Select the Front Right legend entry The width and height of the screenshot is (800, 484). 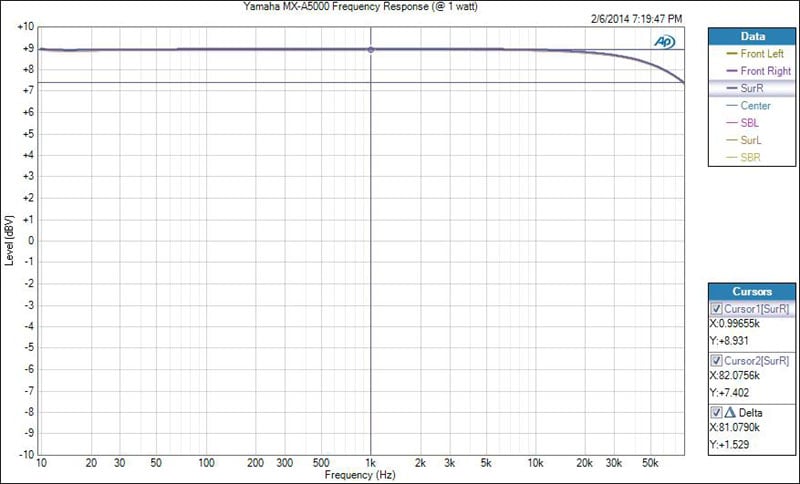[x=764, y=71]
